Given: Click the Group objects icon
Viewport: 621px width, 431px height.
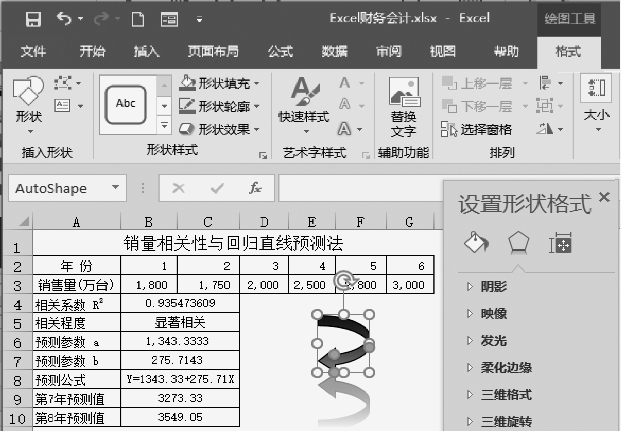Looking at the screenshot, I should pos(545,106).
